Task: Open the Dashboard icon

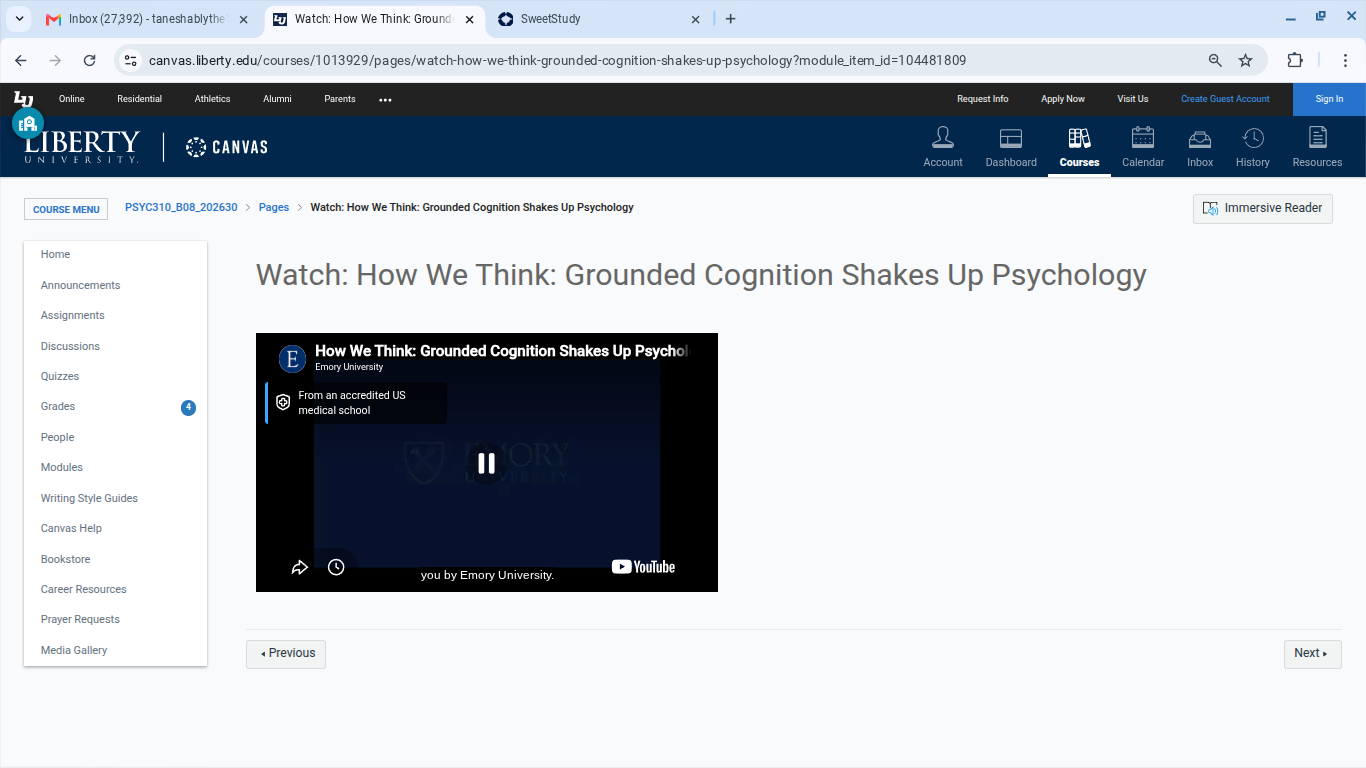Action: [1011, 146]
